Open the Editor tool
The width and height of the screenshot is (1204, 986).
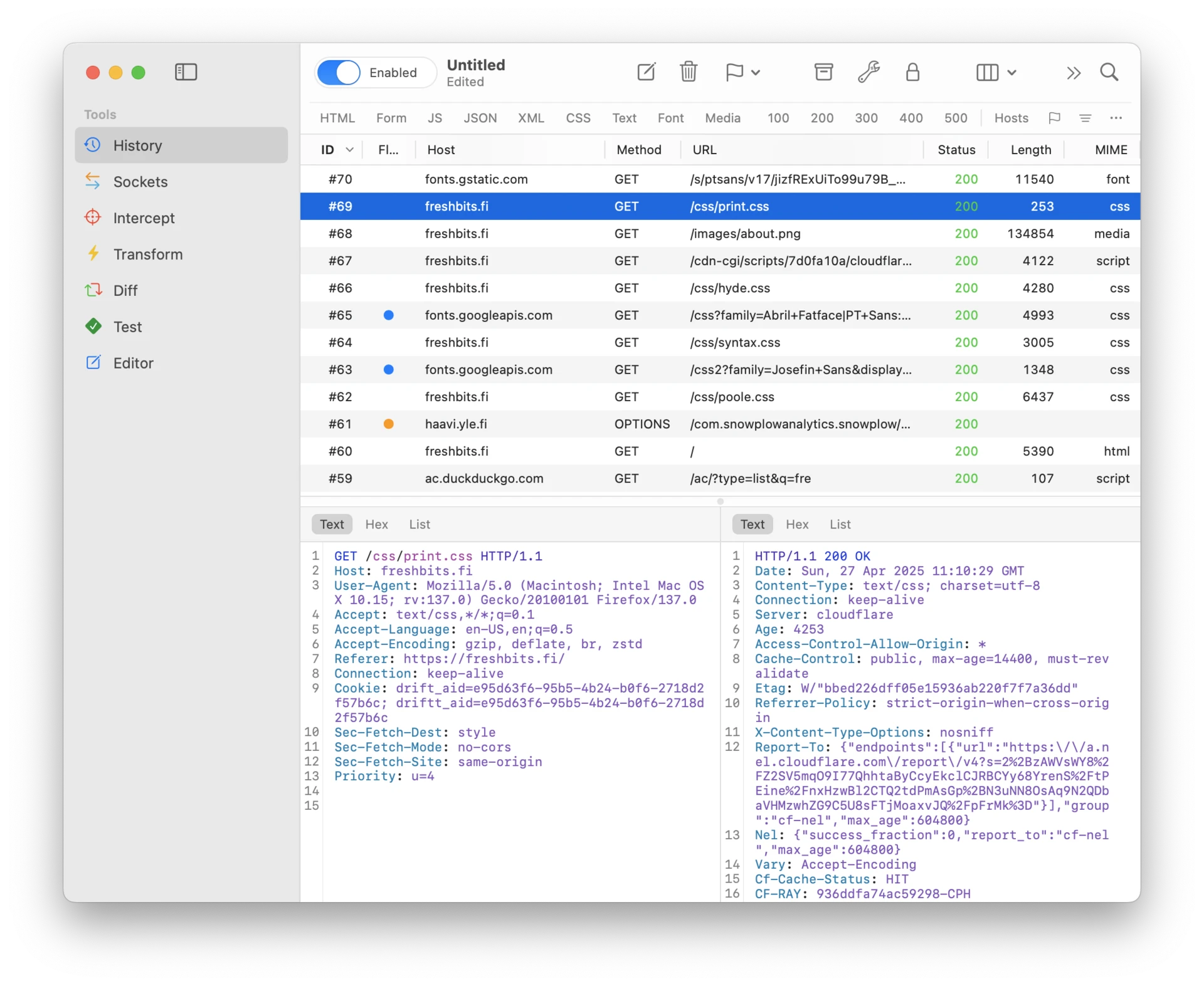tap(181, 364)
